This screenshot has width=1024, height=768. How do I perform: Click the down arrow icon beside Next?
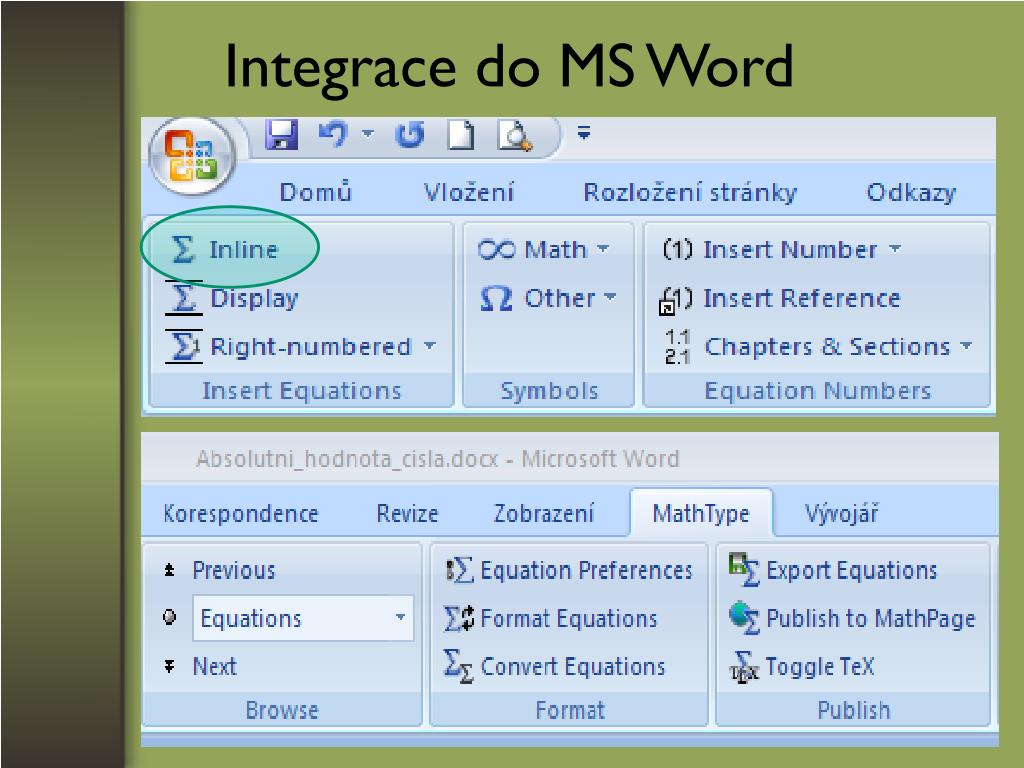(x=170, y=666)
